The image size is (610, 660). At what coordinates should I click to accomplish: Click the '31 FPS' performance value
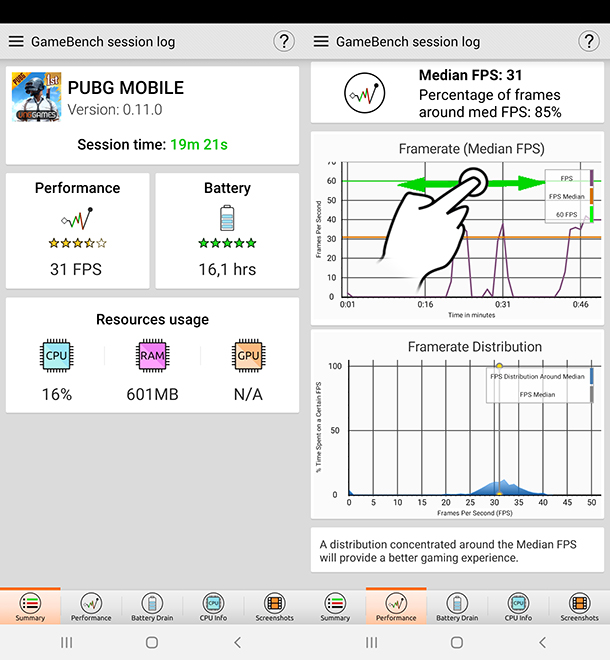tap(76, 269)
